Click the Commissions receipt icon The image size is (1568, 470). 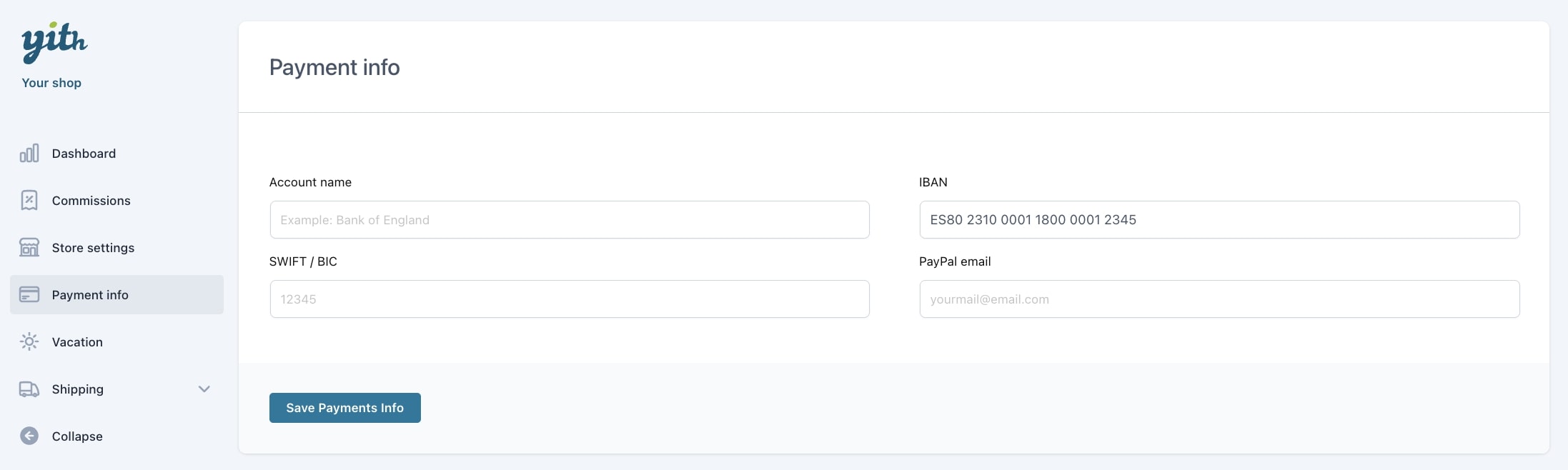click(x=29, y=201)
